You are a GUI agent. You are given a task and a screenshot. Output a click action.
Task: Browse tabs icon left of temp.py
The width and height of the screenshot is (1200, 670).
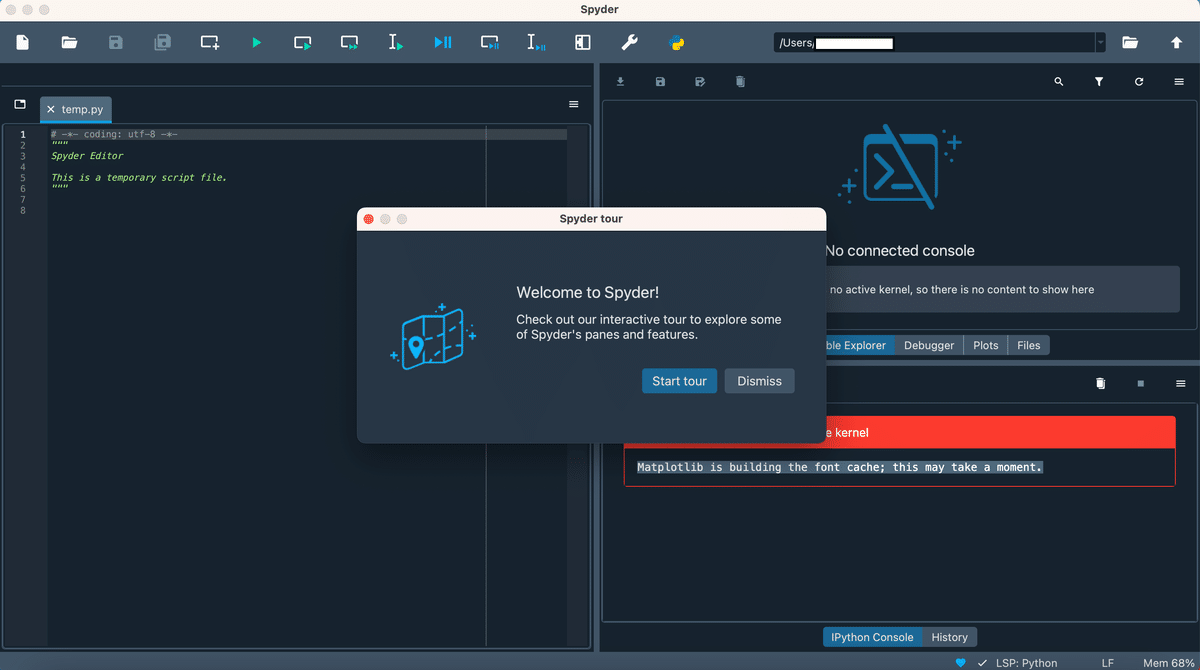[x=20, y=104]
